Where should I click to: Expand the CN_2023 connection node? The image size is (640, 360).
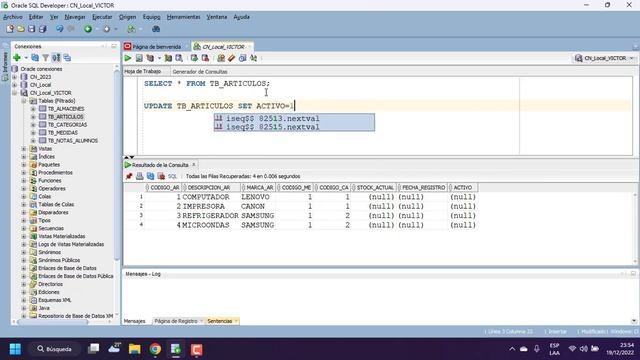15,77
